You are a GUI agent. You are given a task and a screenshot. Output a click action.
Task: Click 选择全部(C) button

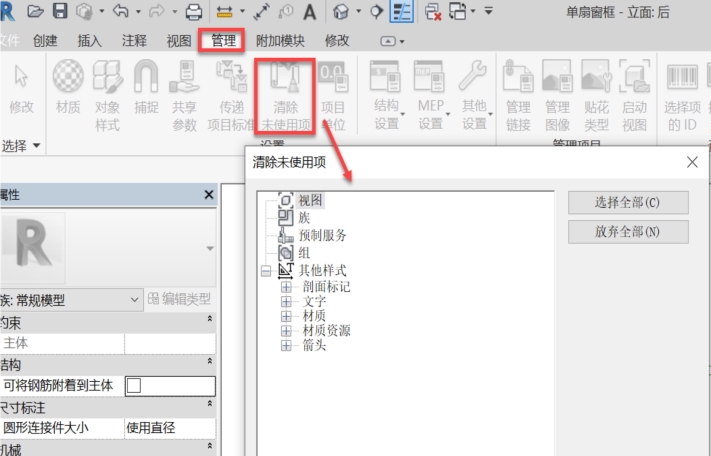(x=628, y=202)
